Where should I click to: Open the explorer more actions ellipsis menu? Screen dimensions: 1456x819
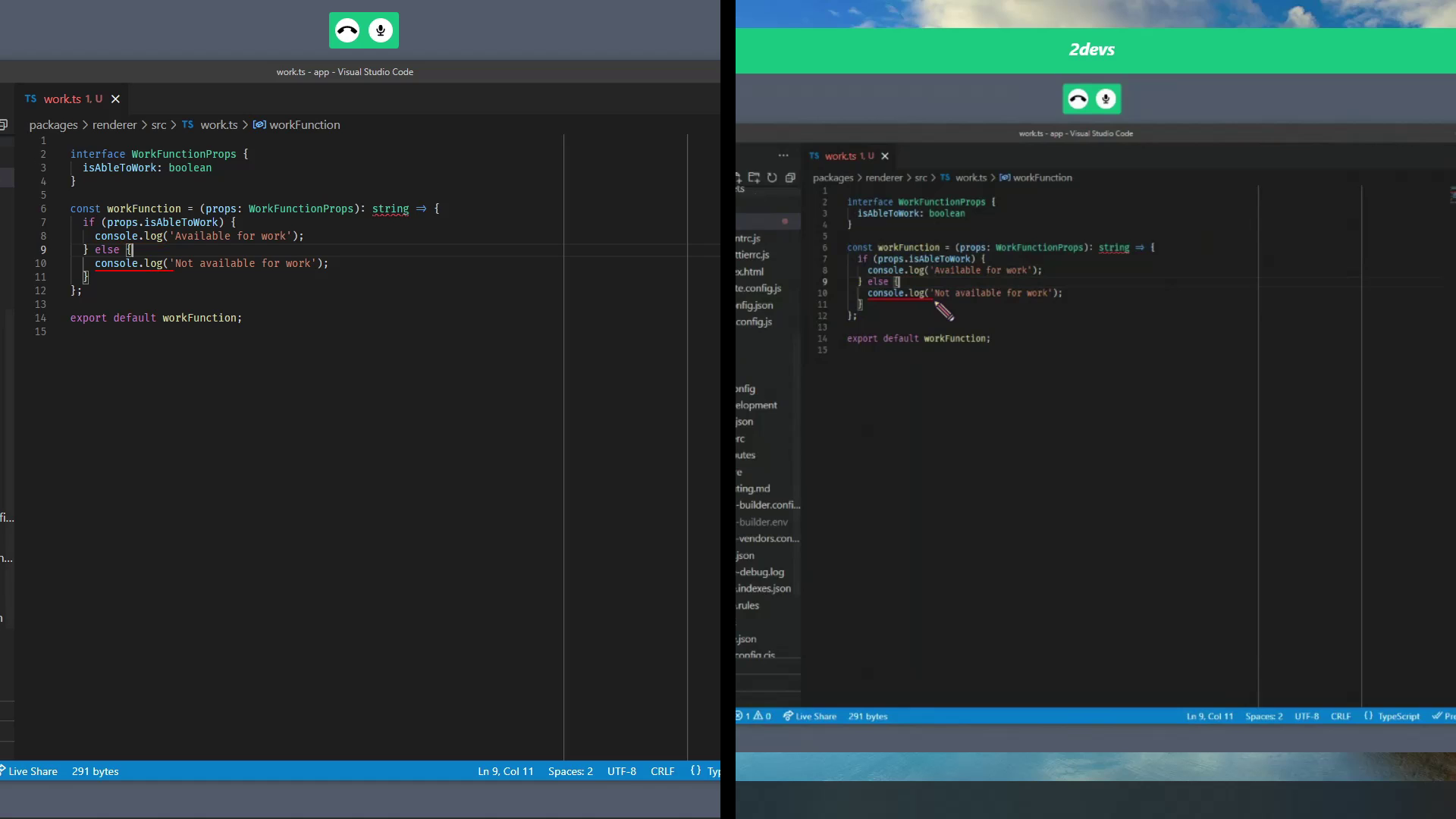783,155
